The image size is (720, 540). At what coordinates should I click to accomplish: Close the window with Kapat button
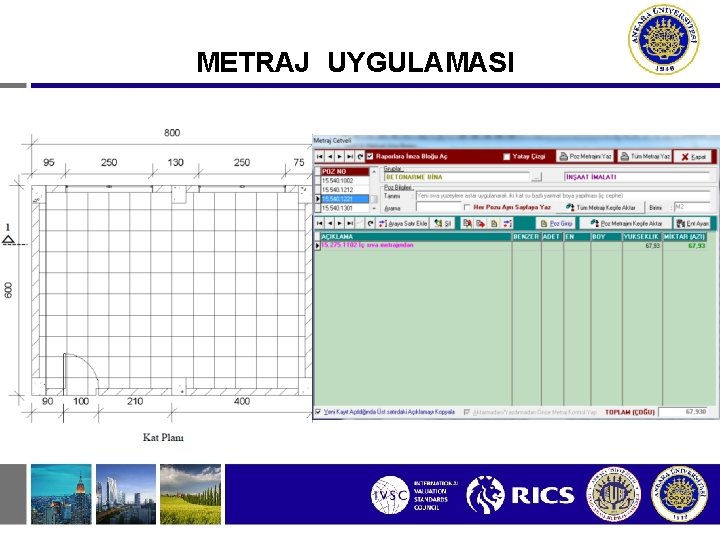pyautogui.click(x=692, y=157)
